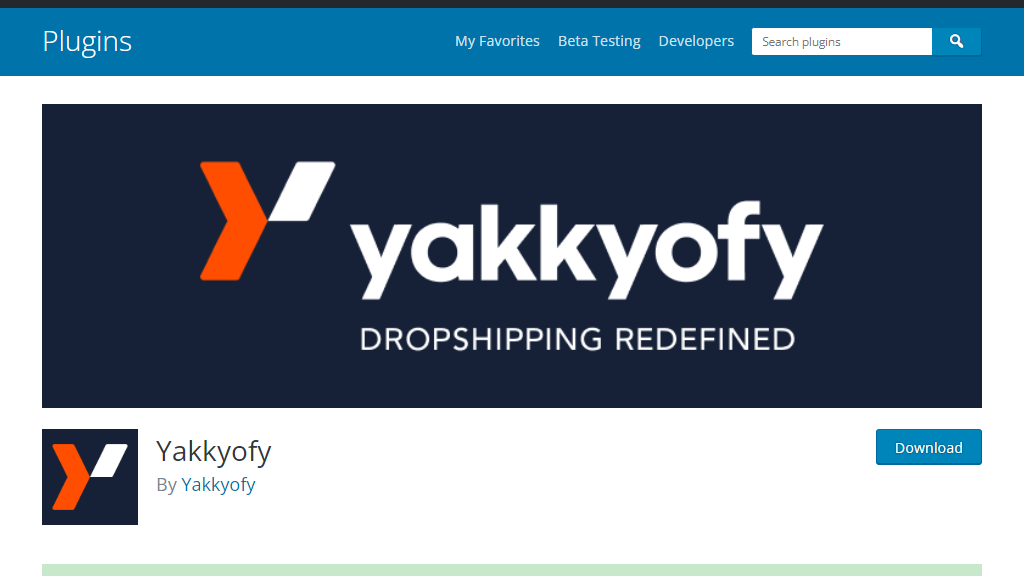This screenshot has width=1024, height=576.
Task: Go to the Beta Testing page
Action: (x=599, y=41)
